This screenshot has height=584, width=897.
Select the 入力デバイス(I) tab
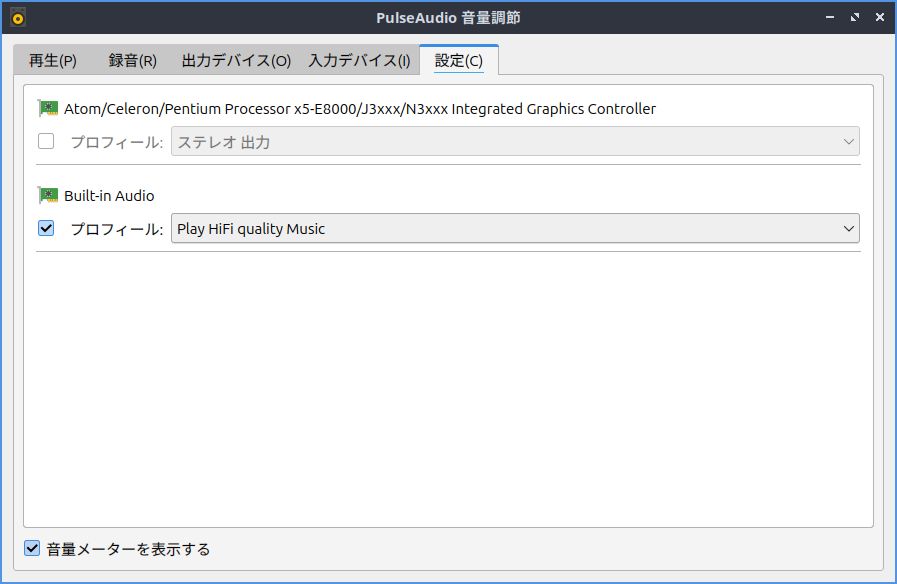(x=359, y=60)
